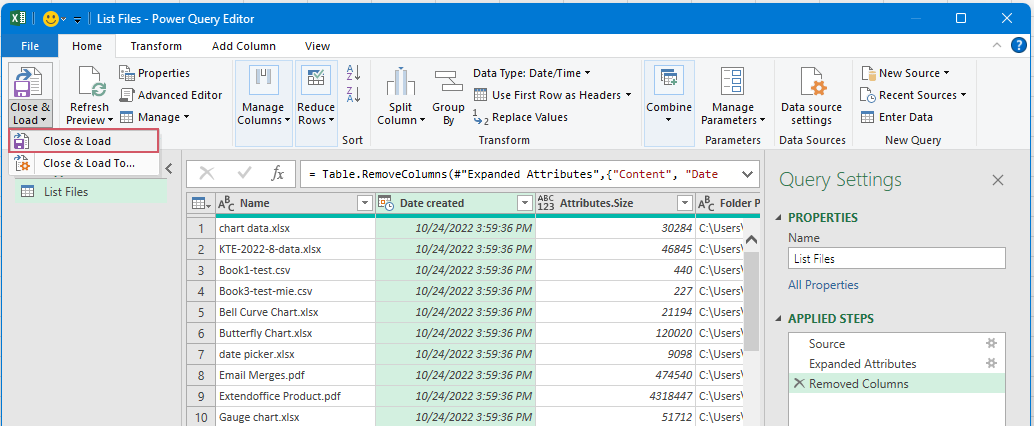Sort descending Z to A
This screenshot has height=426, width=1034.
click(353, 94)
